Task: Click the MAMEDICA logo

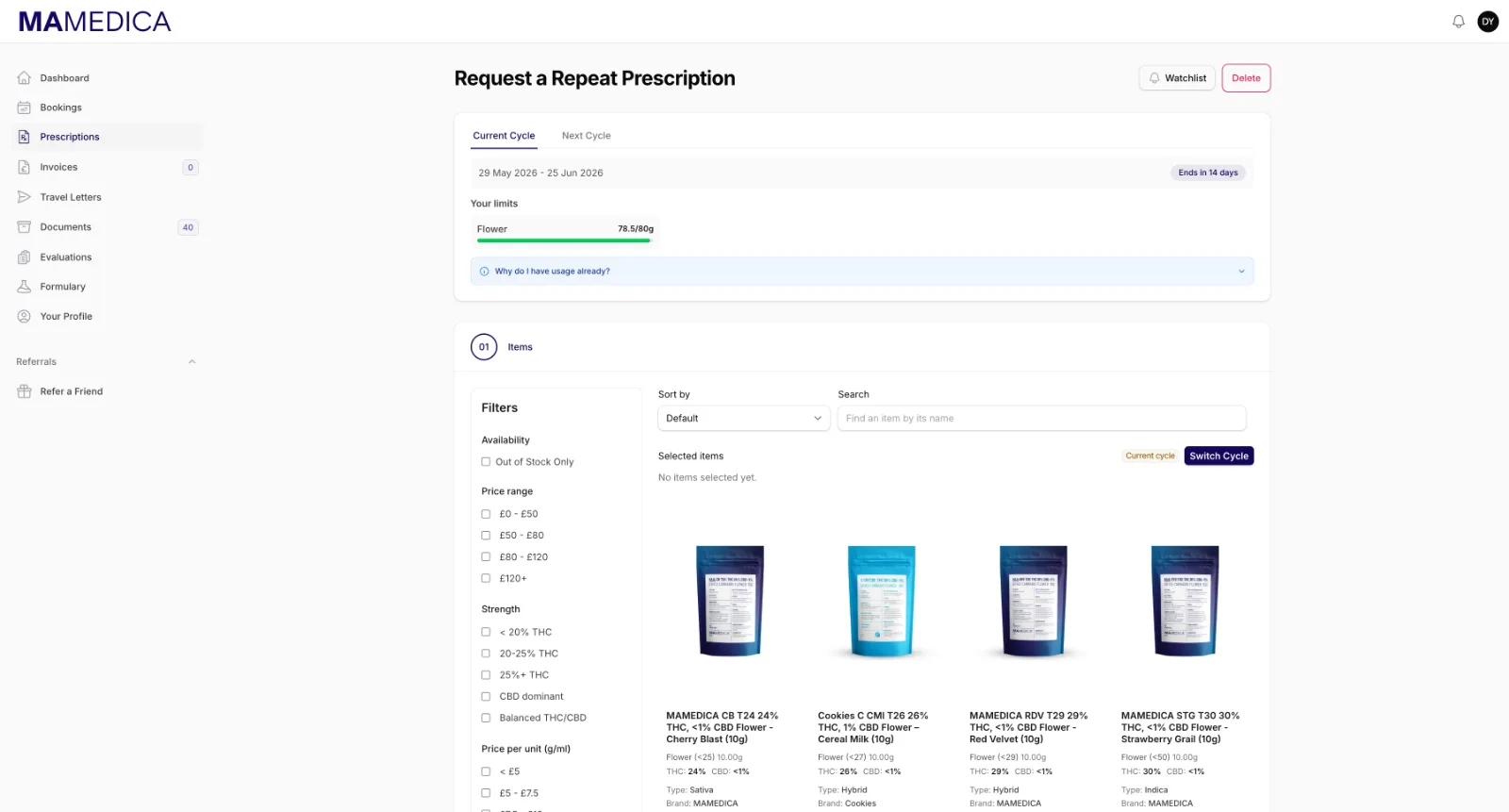Action: 94,22
